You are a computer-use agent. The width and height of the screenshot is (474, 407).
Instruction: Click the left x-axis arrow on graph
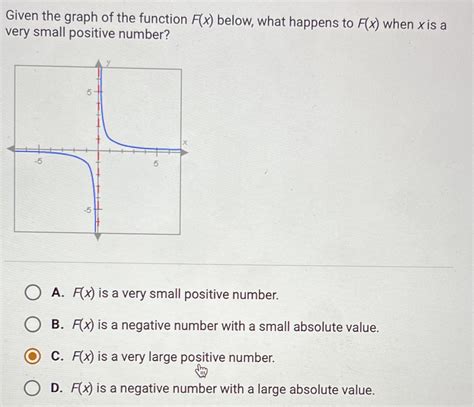pyautogui.click(x=11, y=149)
